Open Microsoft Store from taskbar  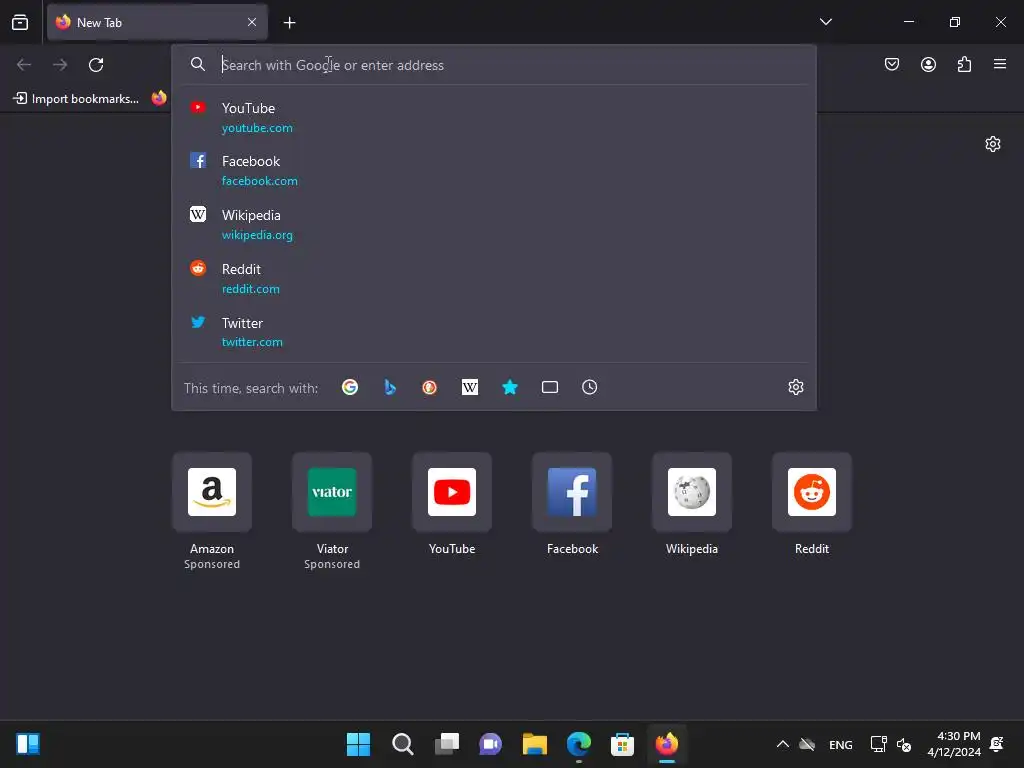tap(622, 744)
